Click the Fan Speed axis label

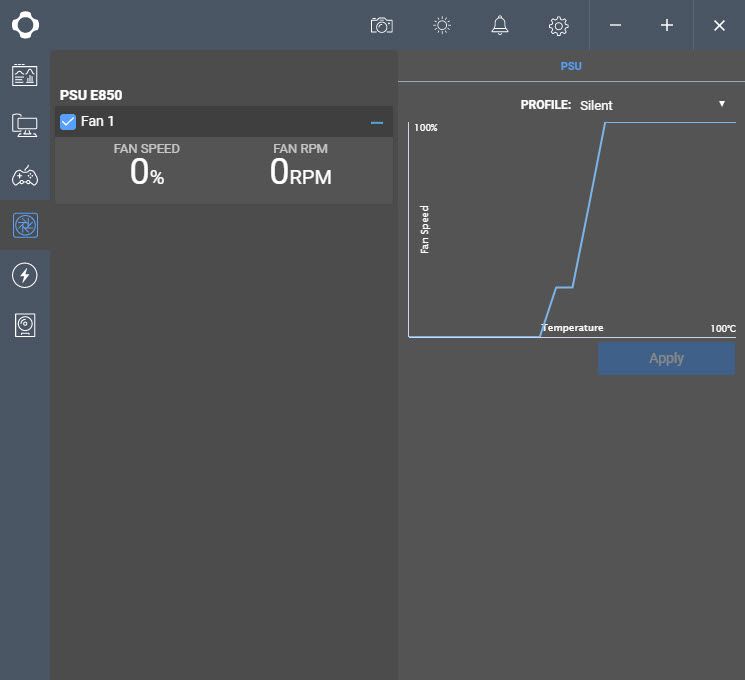[425, 230]
